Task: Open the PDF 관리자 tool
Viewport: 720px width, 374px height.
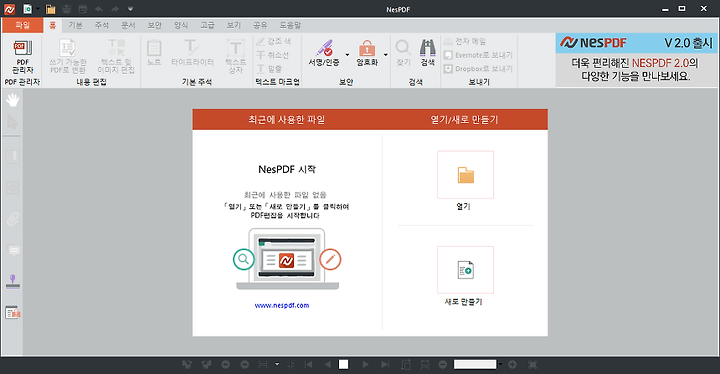Action: tap(22, 57)
